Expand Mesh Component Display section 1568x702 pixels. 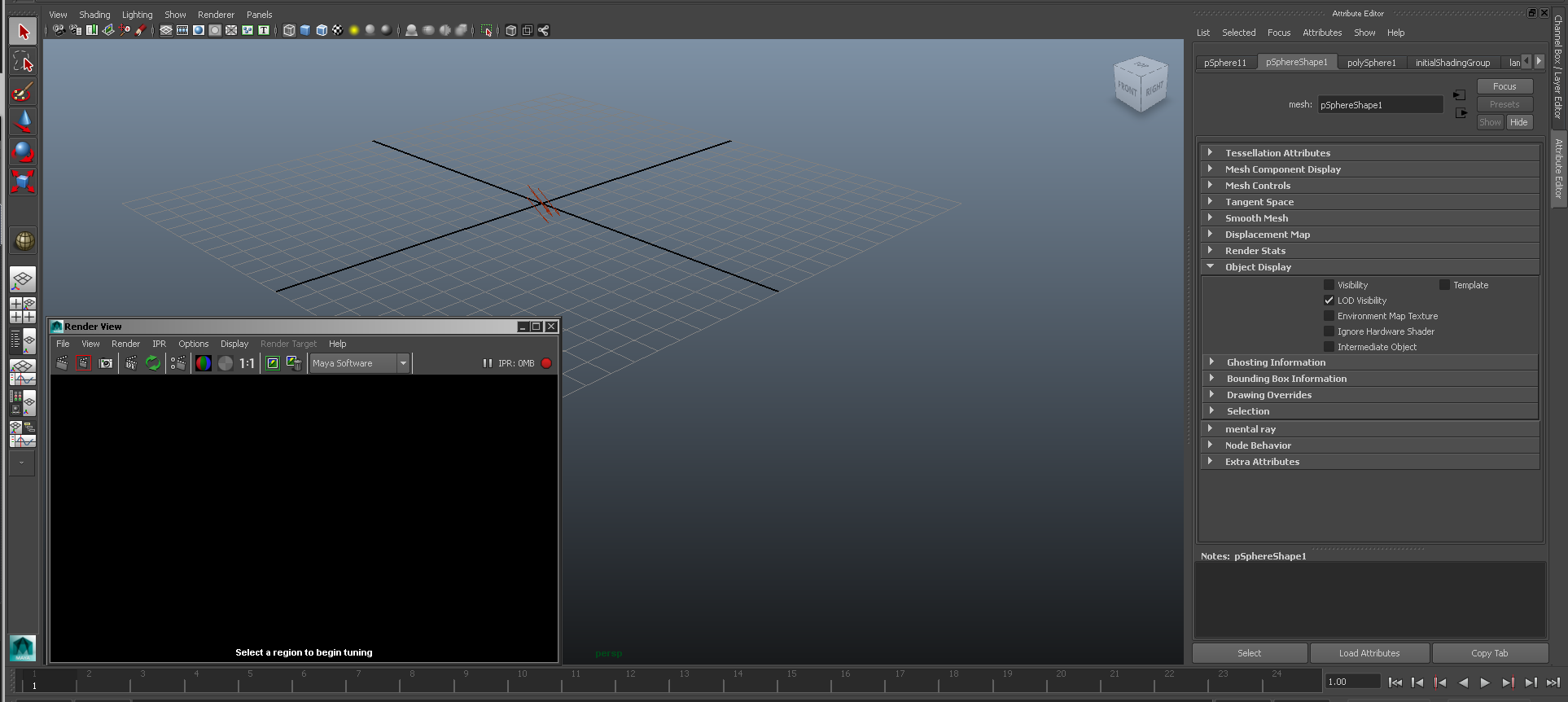pos(1369,169)
